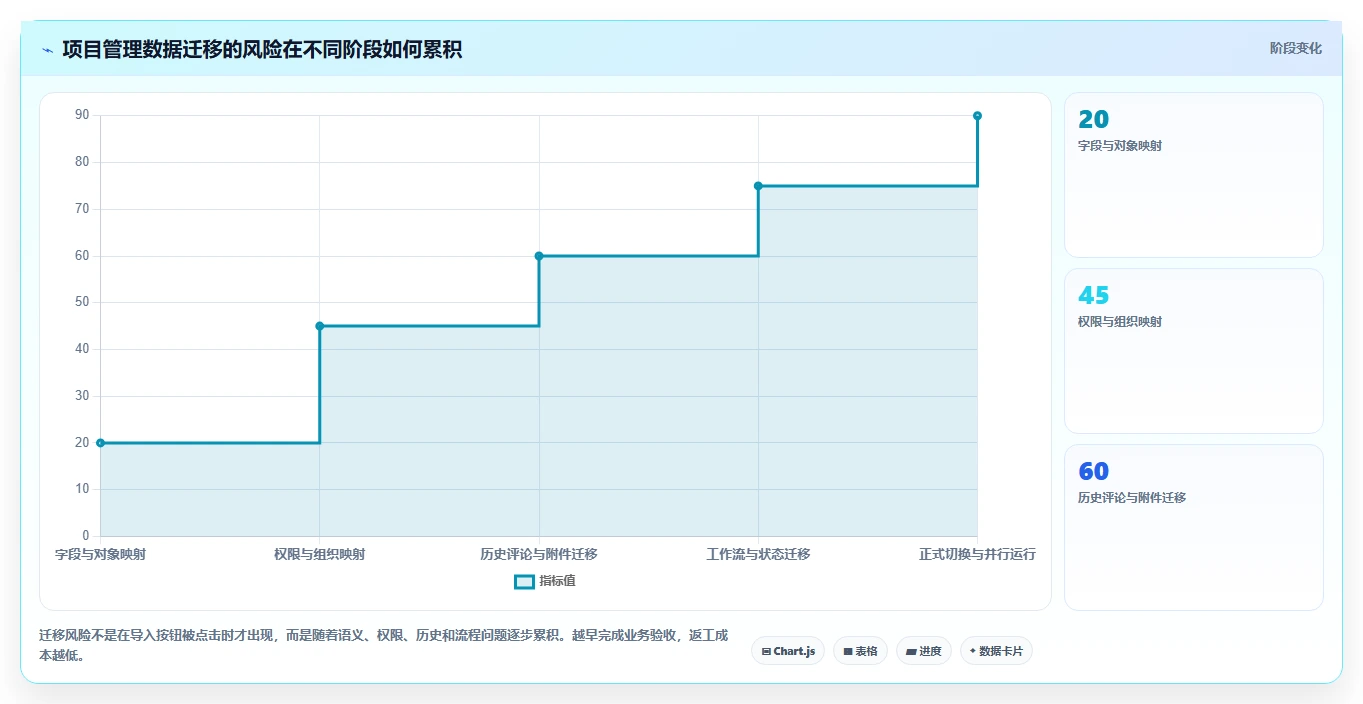Click the bar icon in the 进度 chip
This screenshot has height=704, width=1363.
coord(911,651)
